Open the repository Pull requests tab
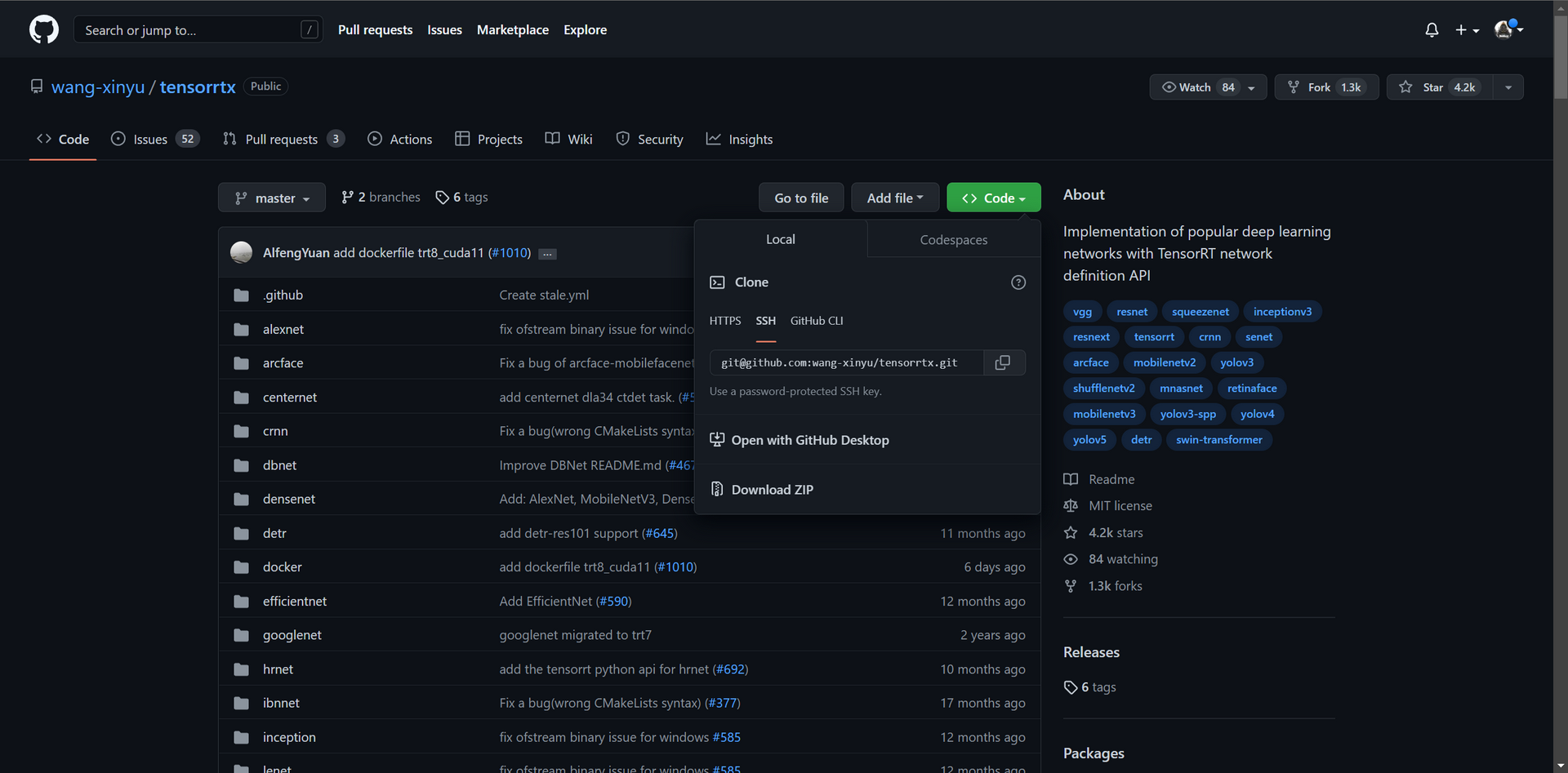Screen dimensions: 1568x773 (283, 139)
